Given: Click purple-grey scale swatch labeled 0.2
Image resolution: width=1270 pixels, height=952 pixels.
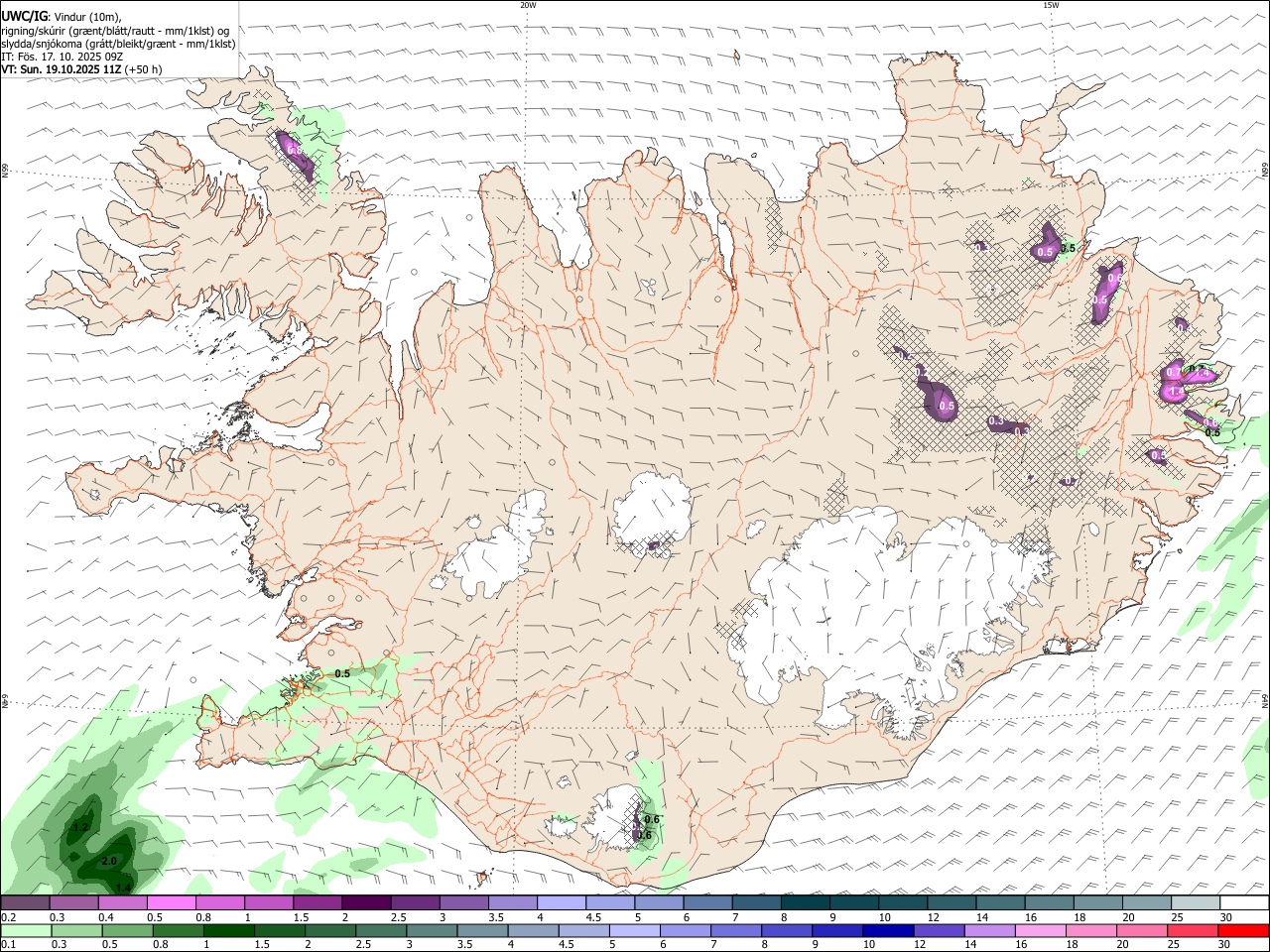Looking at the screenshot, I should pos(25,903).
